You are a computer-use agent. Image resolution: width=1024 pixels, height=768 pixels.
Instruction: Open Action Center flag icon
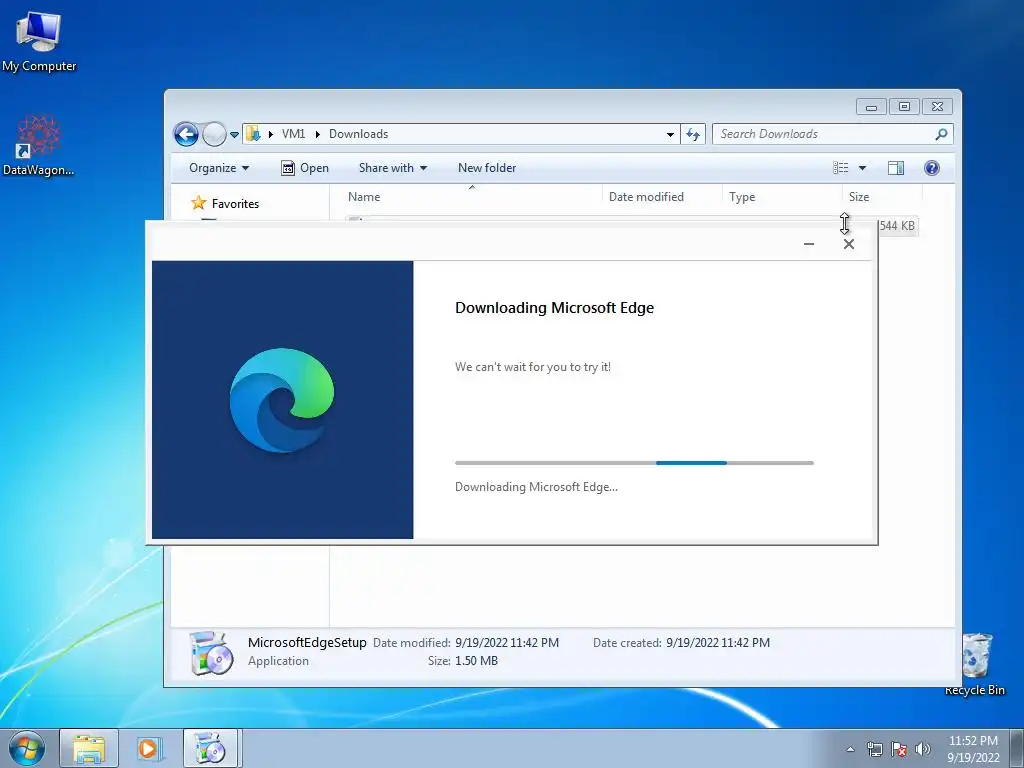[899, 749]
